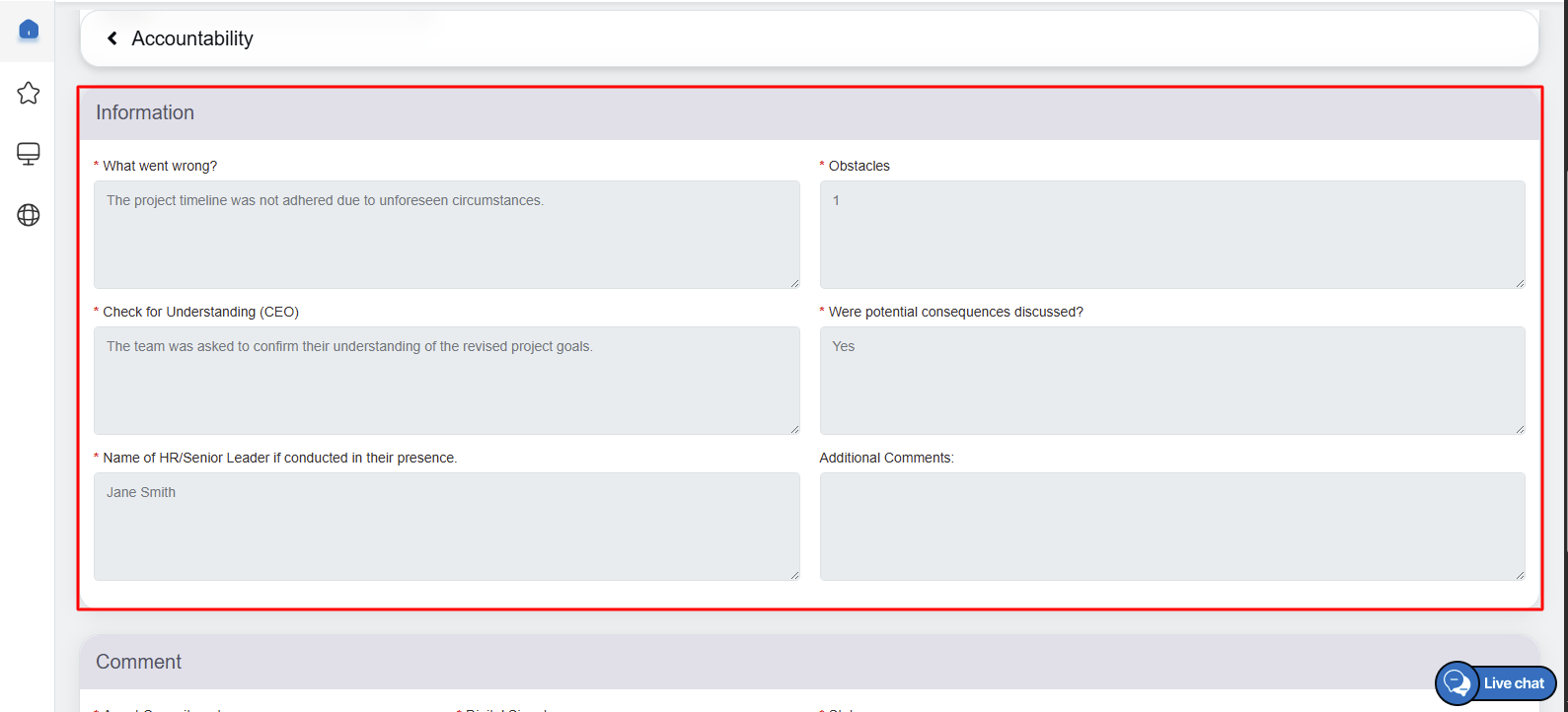Click the Comment section header

click(139, 662)
